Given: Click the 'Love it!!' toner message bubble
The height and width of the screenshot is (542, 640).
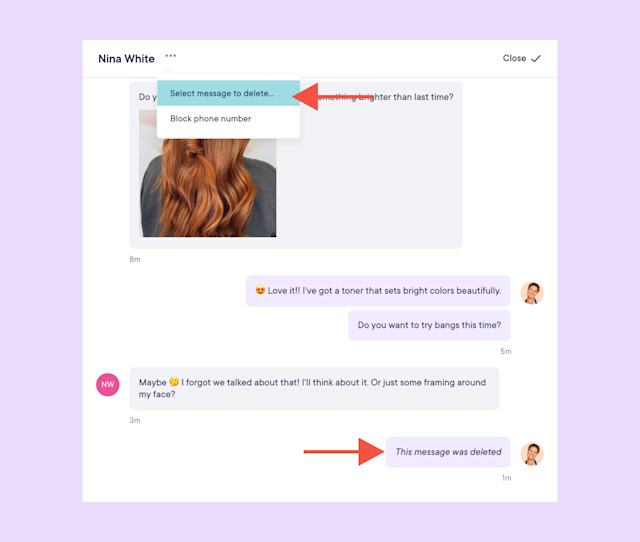Looking at the screenshot, I should click(378, 291).
